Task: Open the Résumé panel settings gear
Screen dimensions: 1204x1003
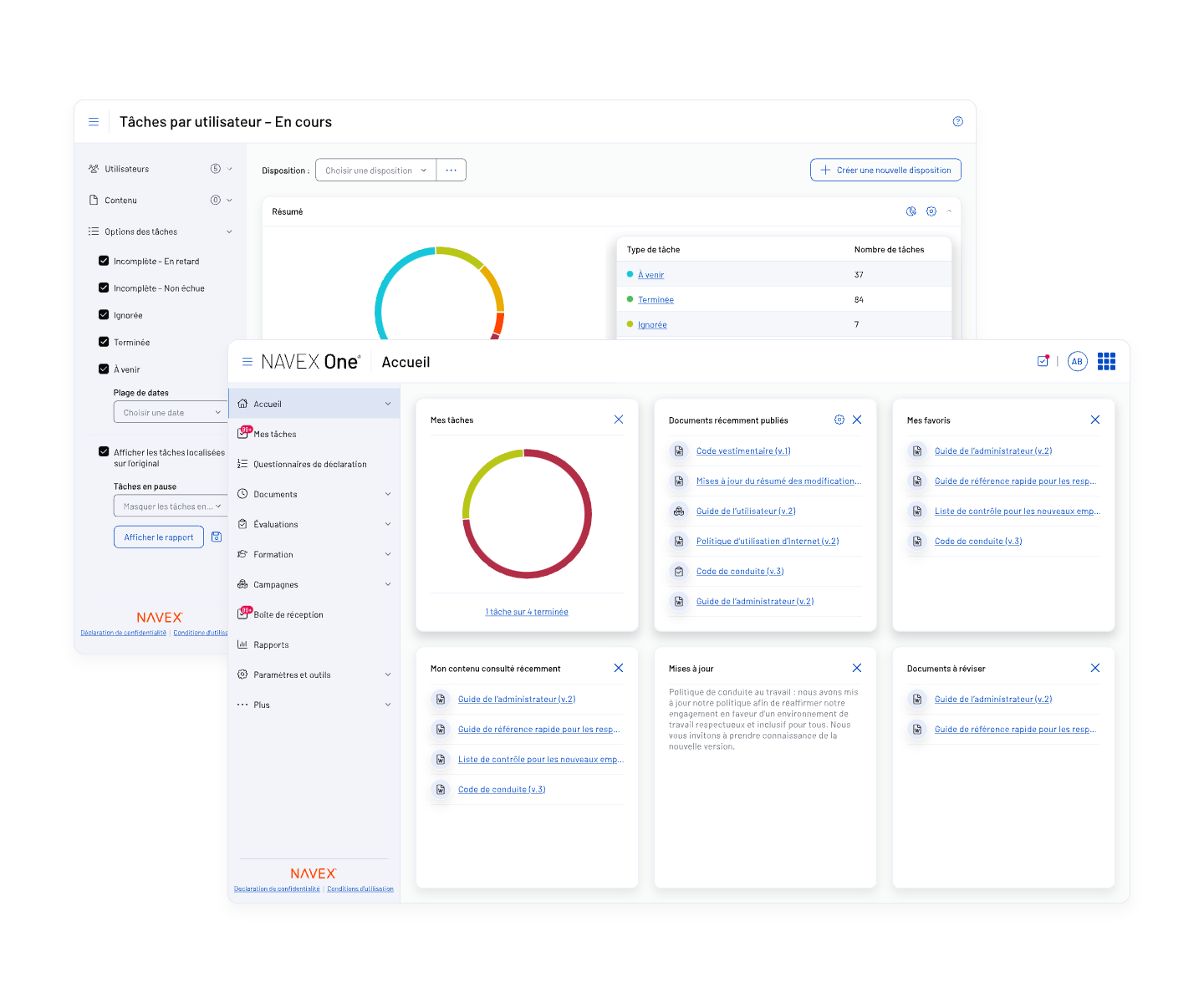Action: pos(931,211)
